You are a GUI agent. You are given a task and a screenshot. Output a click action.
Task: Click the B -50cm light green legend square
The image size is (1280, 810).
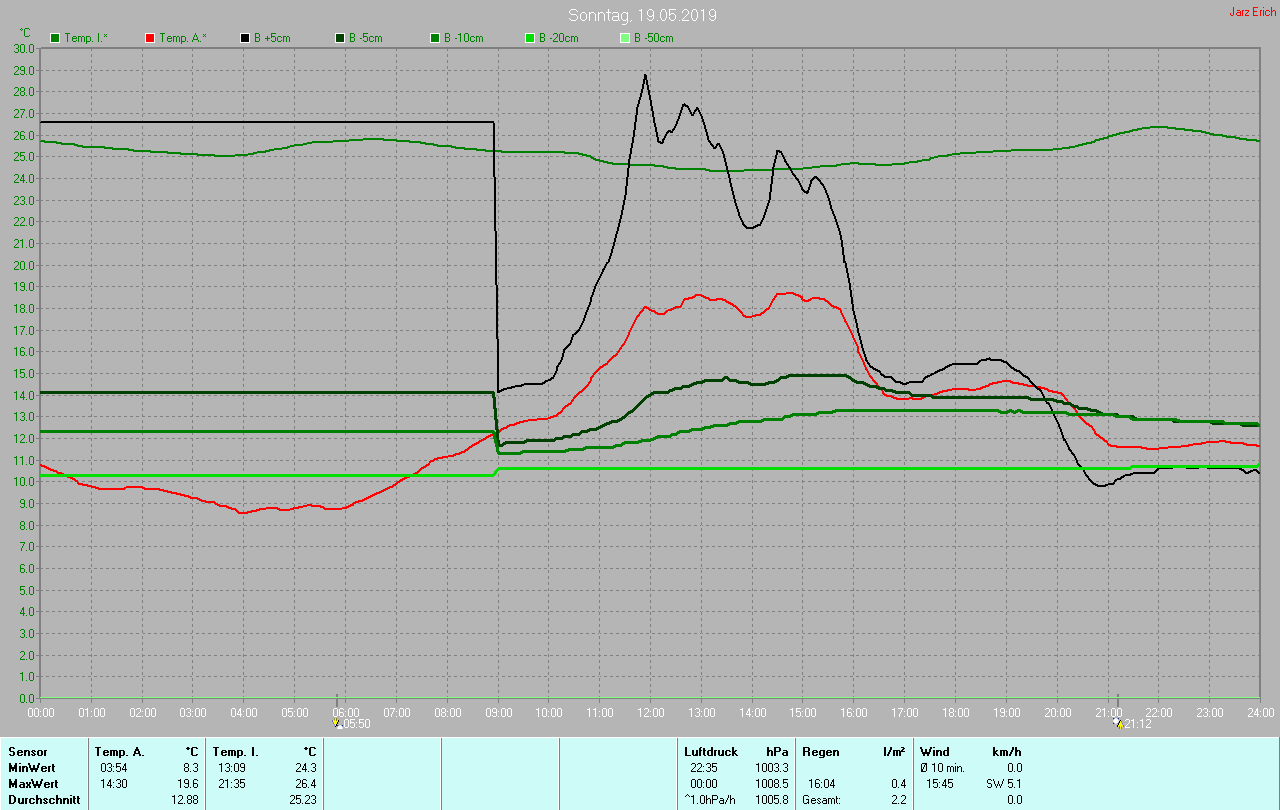click(624, 38)
